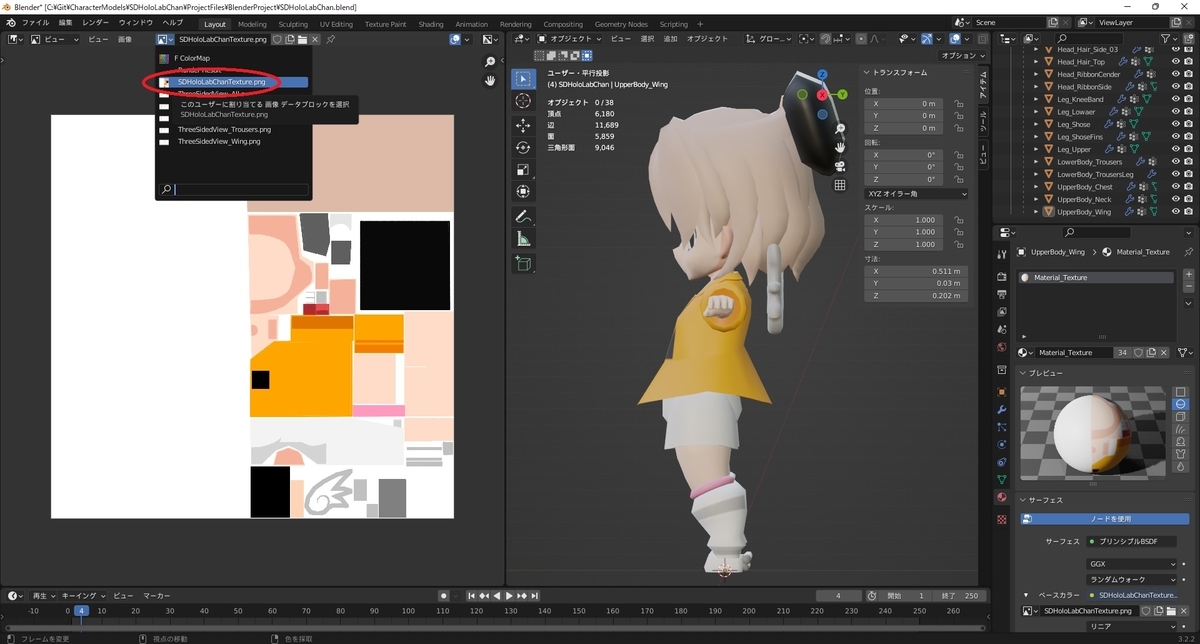1200x644 pixels.
Task: Open the レンダー menu
Action: [x=95, y=23]
